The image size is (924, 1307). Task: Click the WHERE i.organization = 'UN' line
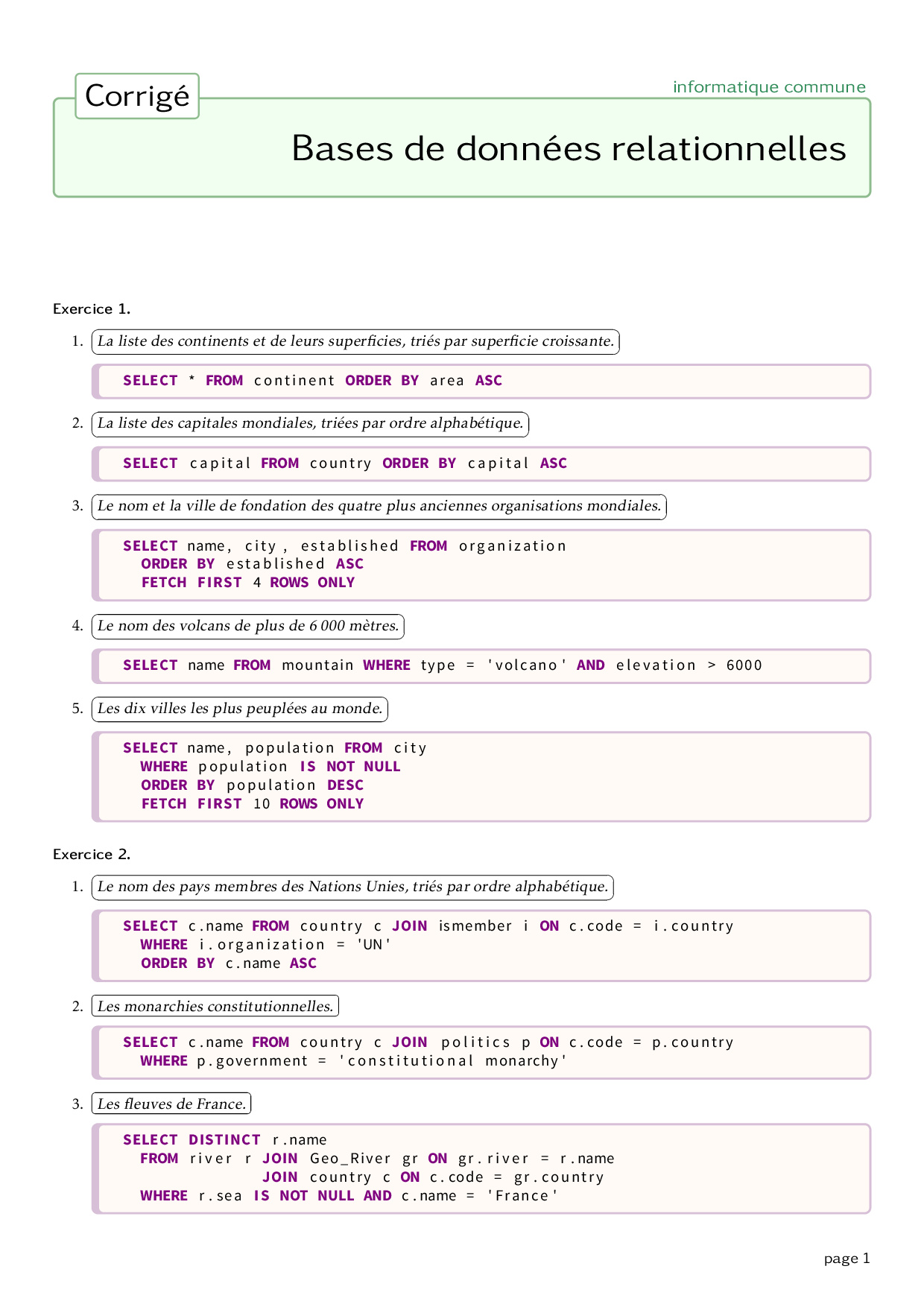coord(265,945)
